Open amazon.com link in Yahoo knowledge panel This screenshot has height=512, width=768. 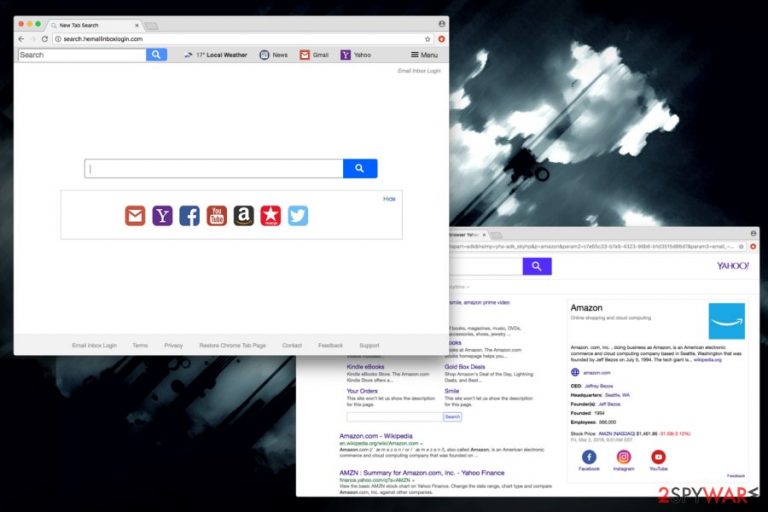(597, 373)
